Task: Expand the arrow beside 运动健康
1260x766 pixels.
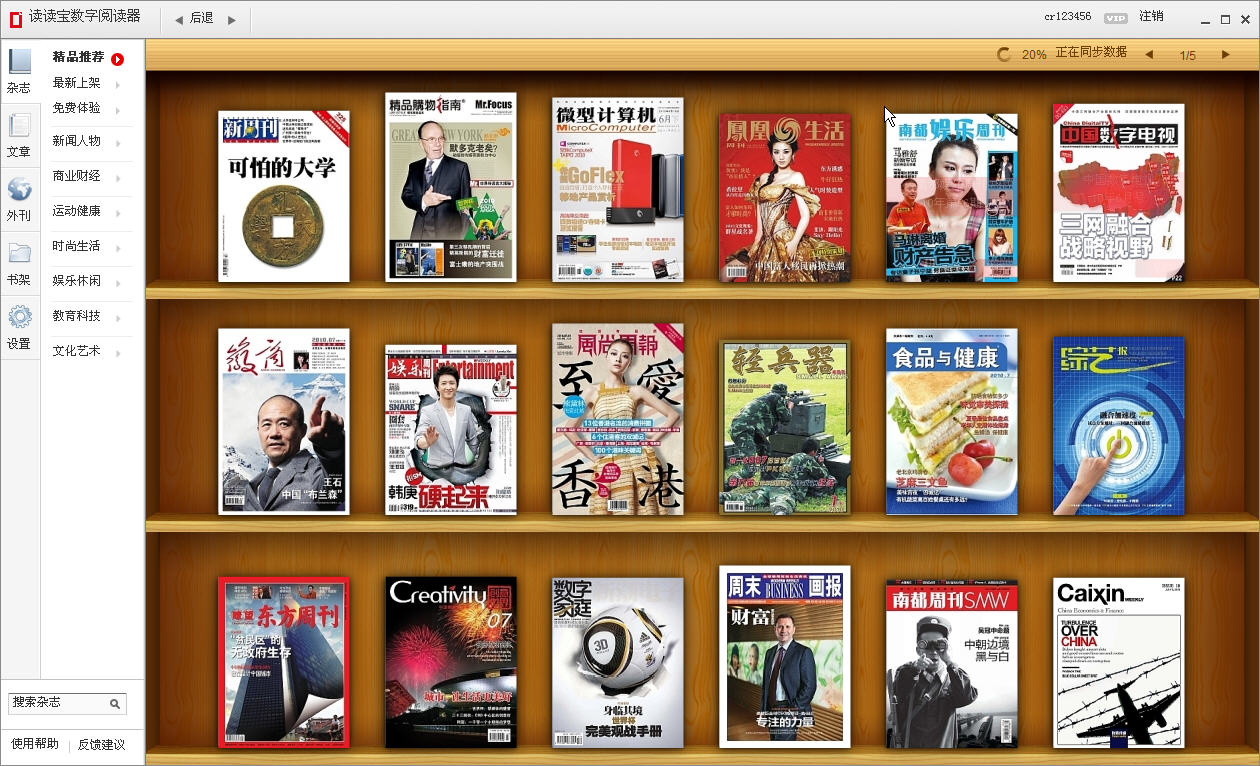Action: pos(118,213)
